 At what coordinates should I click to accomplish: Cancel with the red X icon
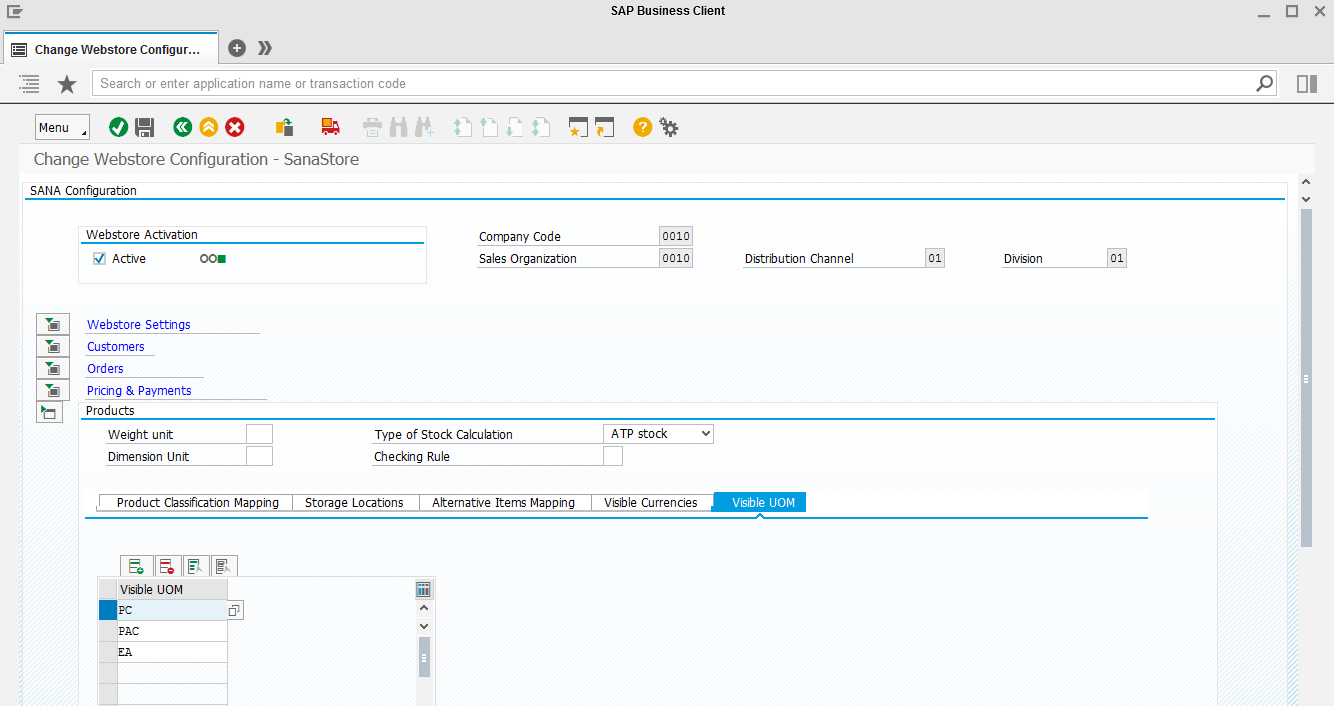pyautogui.click(x=235, y=127)
